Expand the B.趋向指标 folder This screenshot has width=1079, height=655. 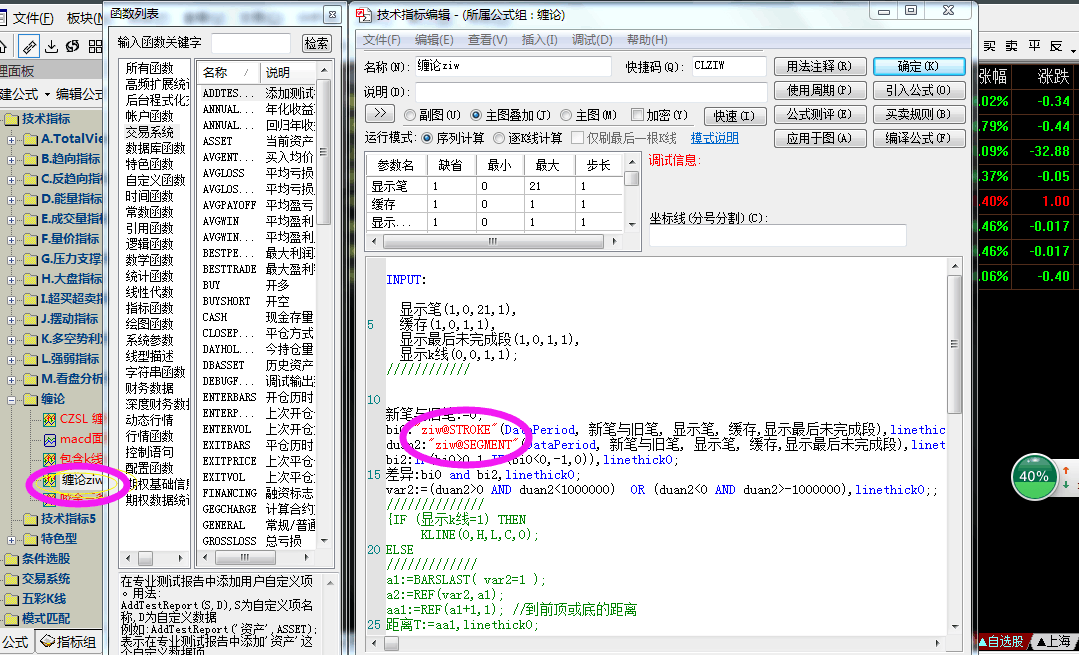pos(11,159)
